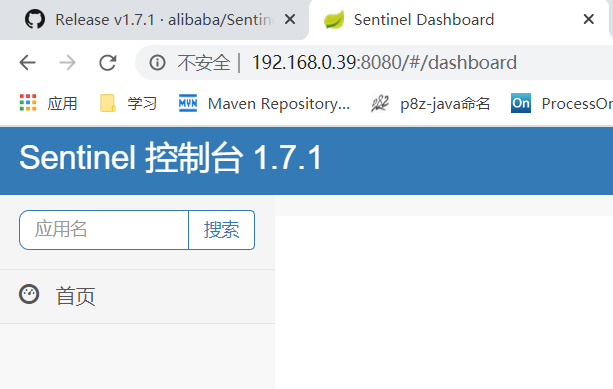This screenshot has height=389, width=613.
Task: Click the Sentinel 控制台 1.7.1 header title
Action: [x=170, y=158]
